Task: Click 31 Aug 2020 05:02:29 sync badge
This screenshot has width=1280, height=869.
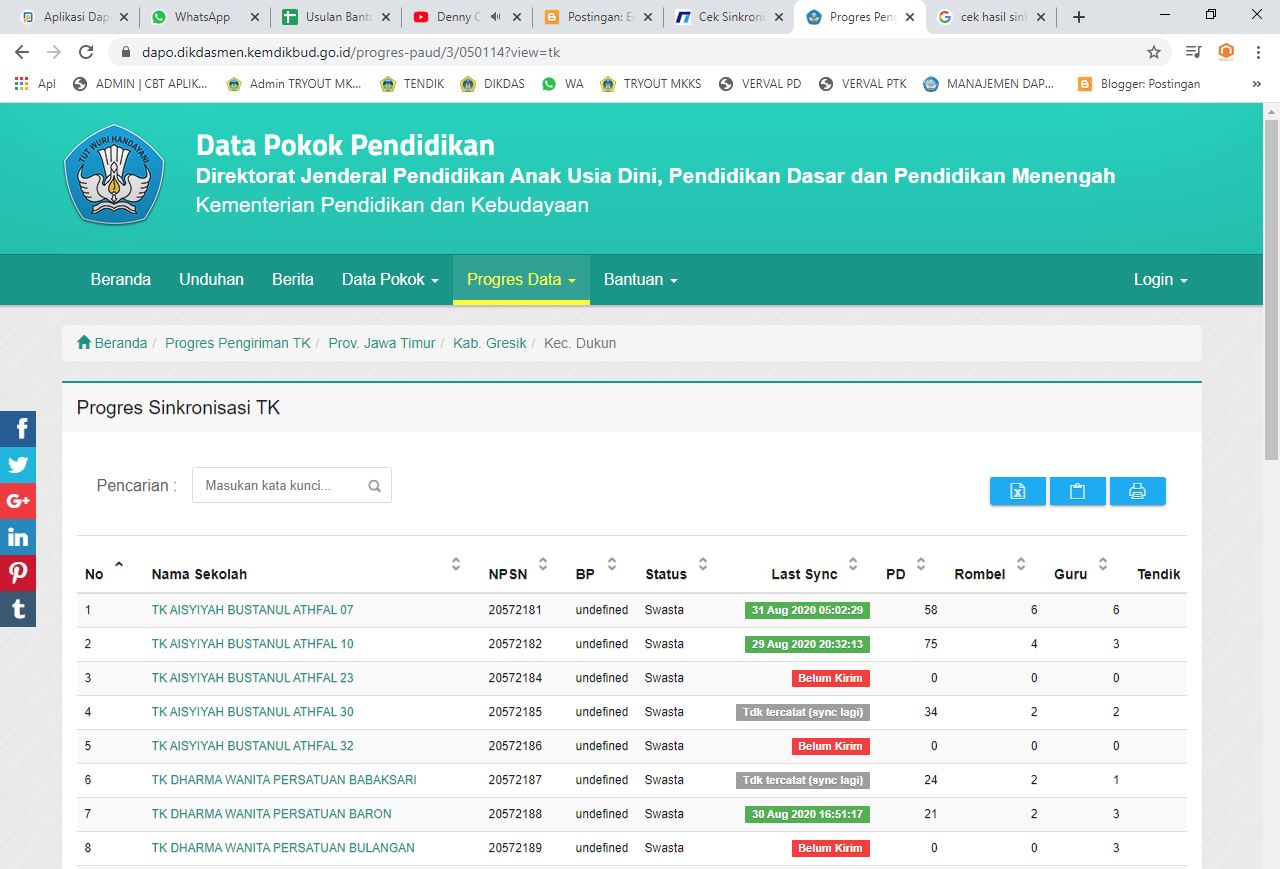Action: tap(807, 610)
